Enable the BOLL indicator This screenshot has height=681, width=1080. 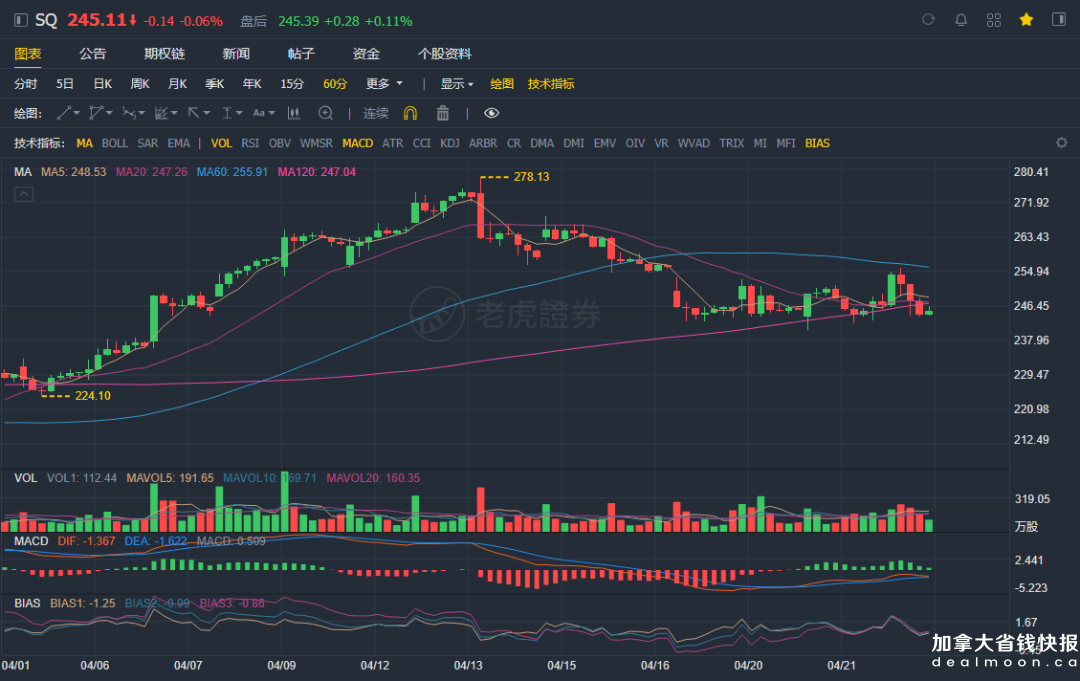(115, 143)
